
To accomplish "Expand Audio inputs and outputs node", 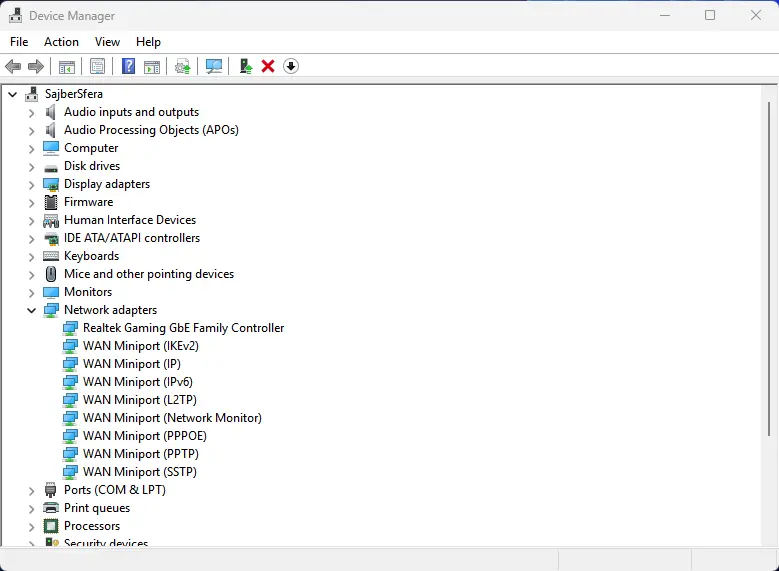I will pos(31,112).
